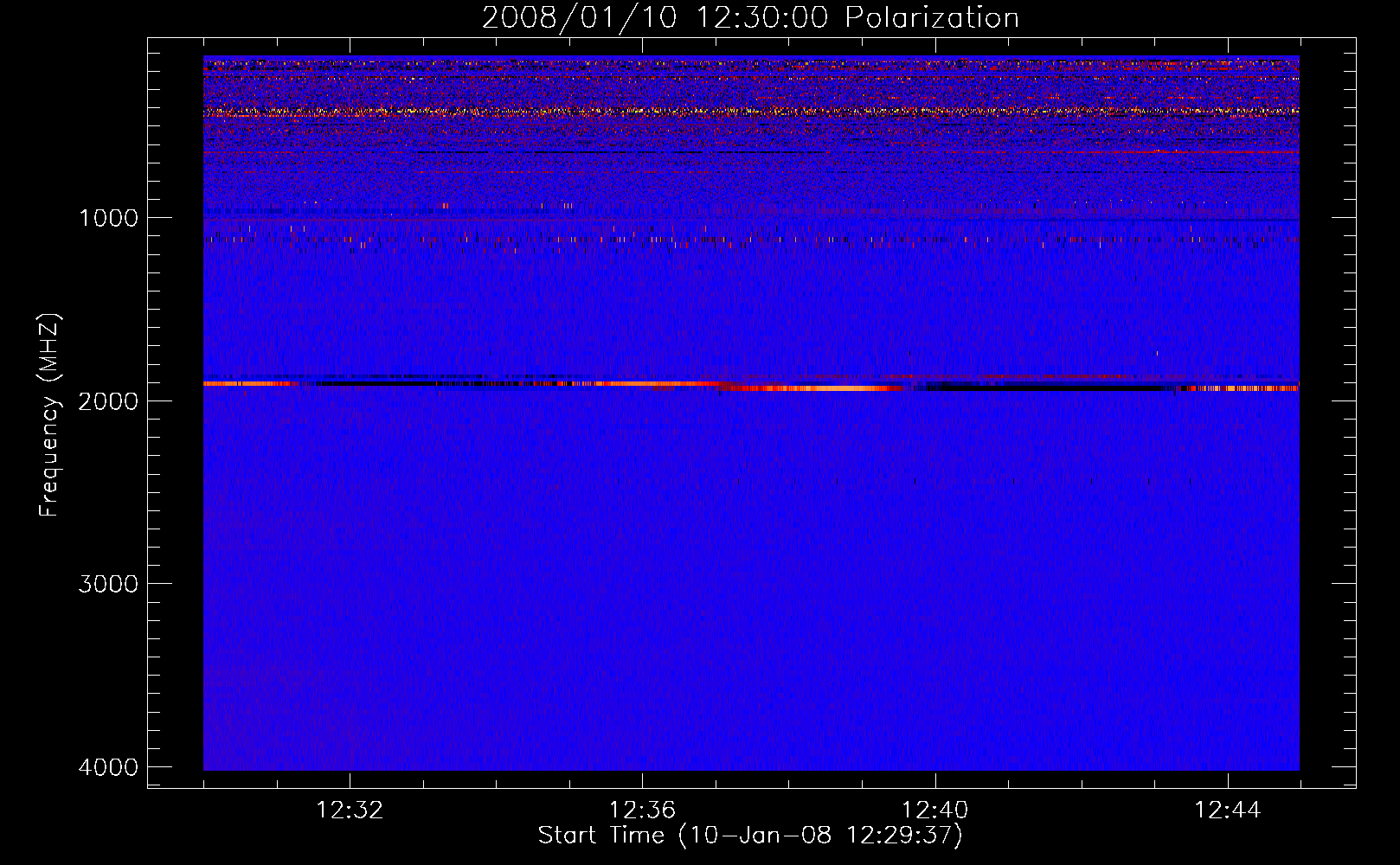The image size is (1400, 865).
Task: Click the '12:32' time tick label
Action: point(350,811)
